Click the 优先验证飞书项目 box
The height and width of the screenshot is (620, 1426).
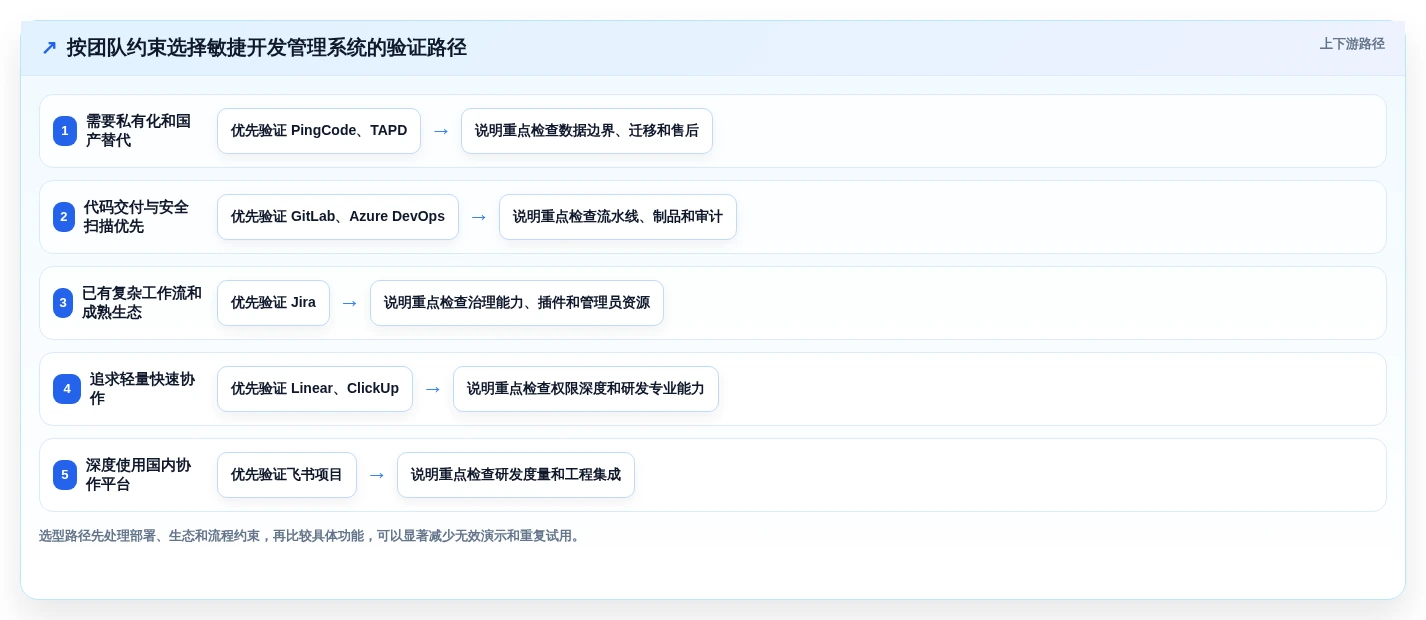287,475
